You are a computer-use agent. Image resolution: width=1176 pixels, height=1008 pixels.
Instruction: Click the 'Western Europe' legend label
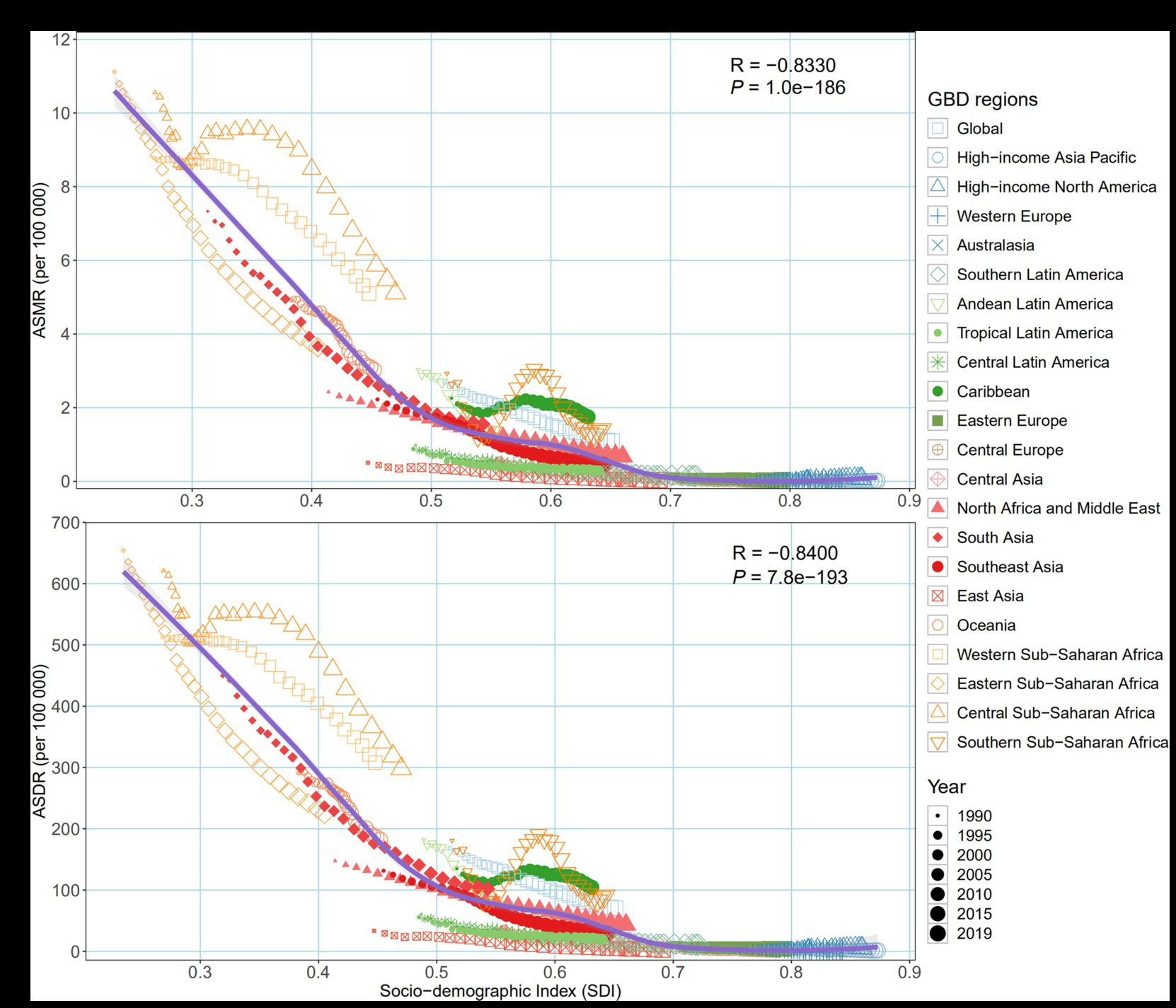pyautogui.click(x=1014, y=216)
